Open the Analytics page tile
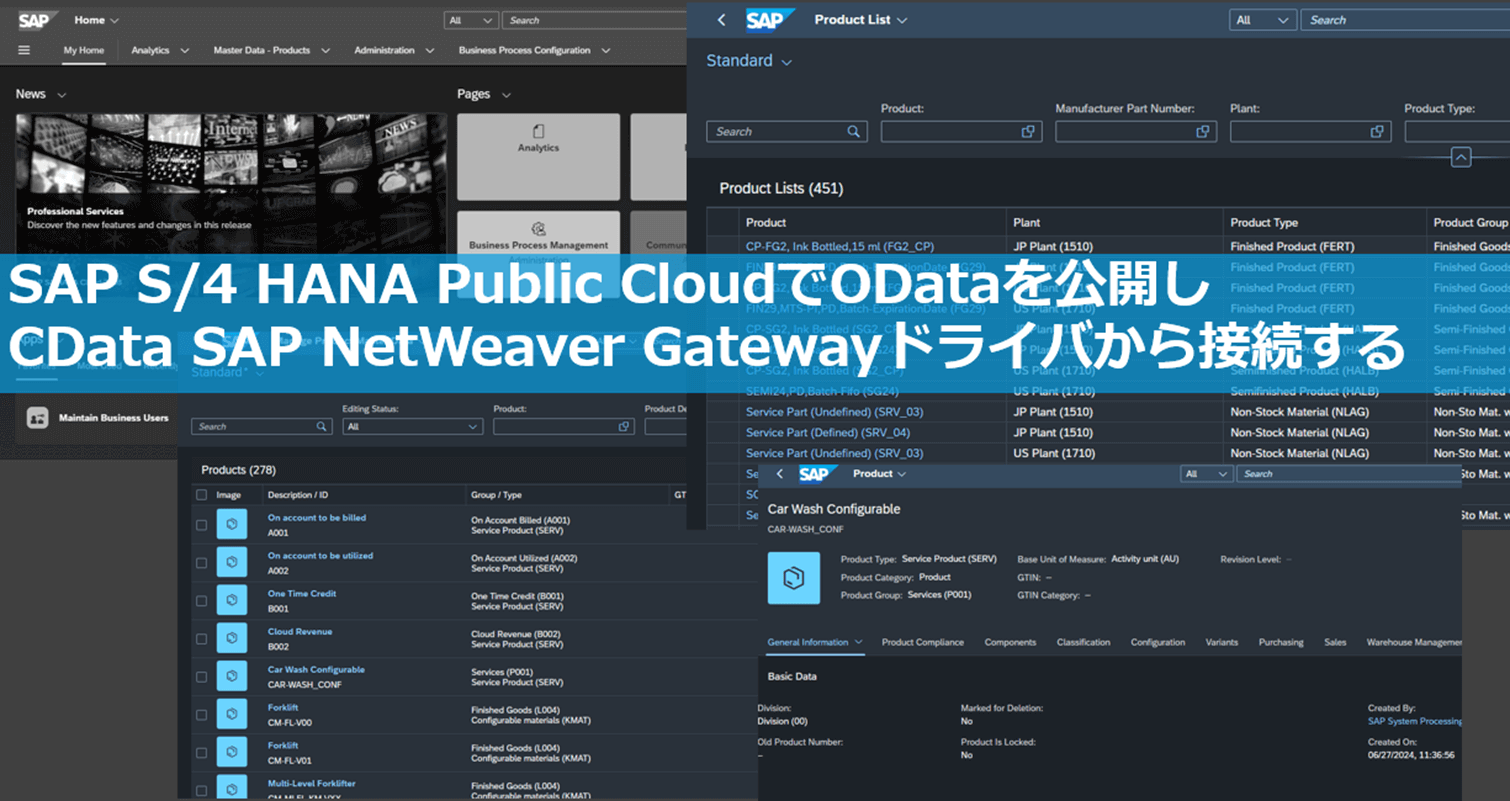This screenshot has height=801, width=1510. pyautogui.click(x=538, y=157)
